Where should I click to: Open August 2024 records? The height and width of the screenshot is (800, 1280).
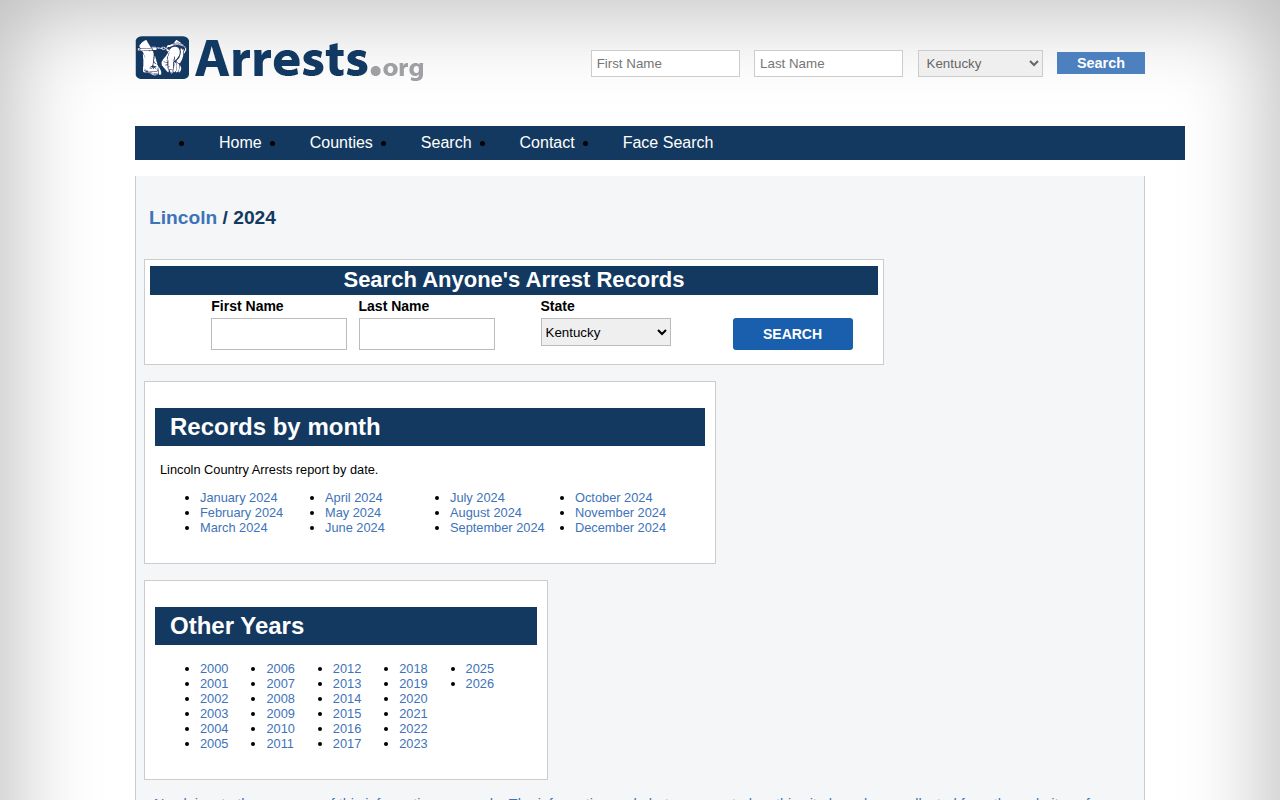pos(486,512)
